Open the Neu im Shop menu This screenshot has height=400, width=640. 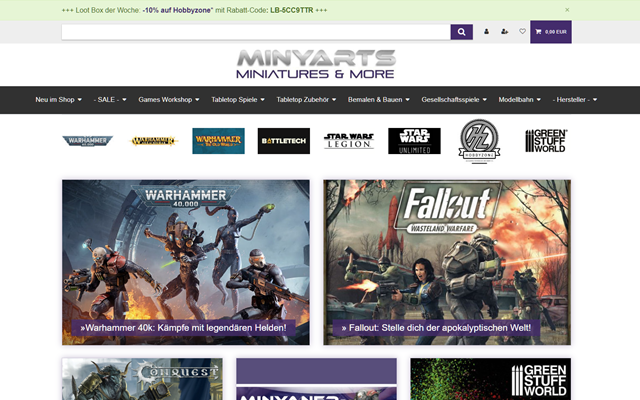58,100
